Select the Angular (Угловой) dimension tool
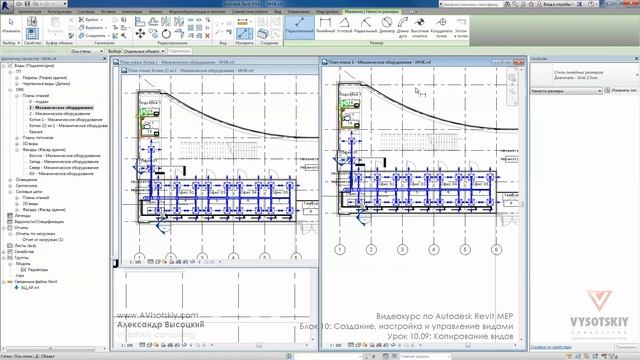640x360 pixels. 344,25
